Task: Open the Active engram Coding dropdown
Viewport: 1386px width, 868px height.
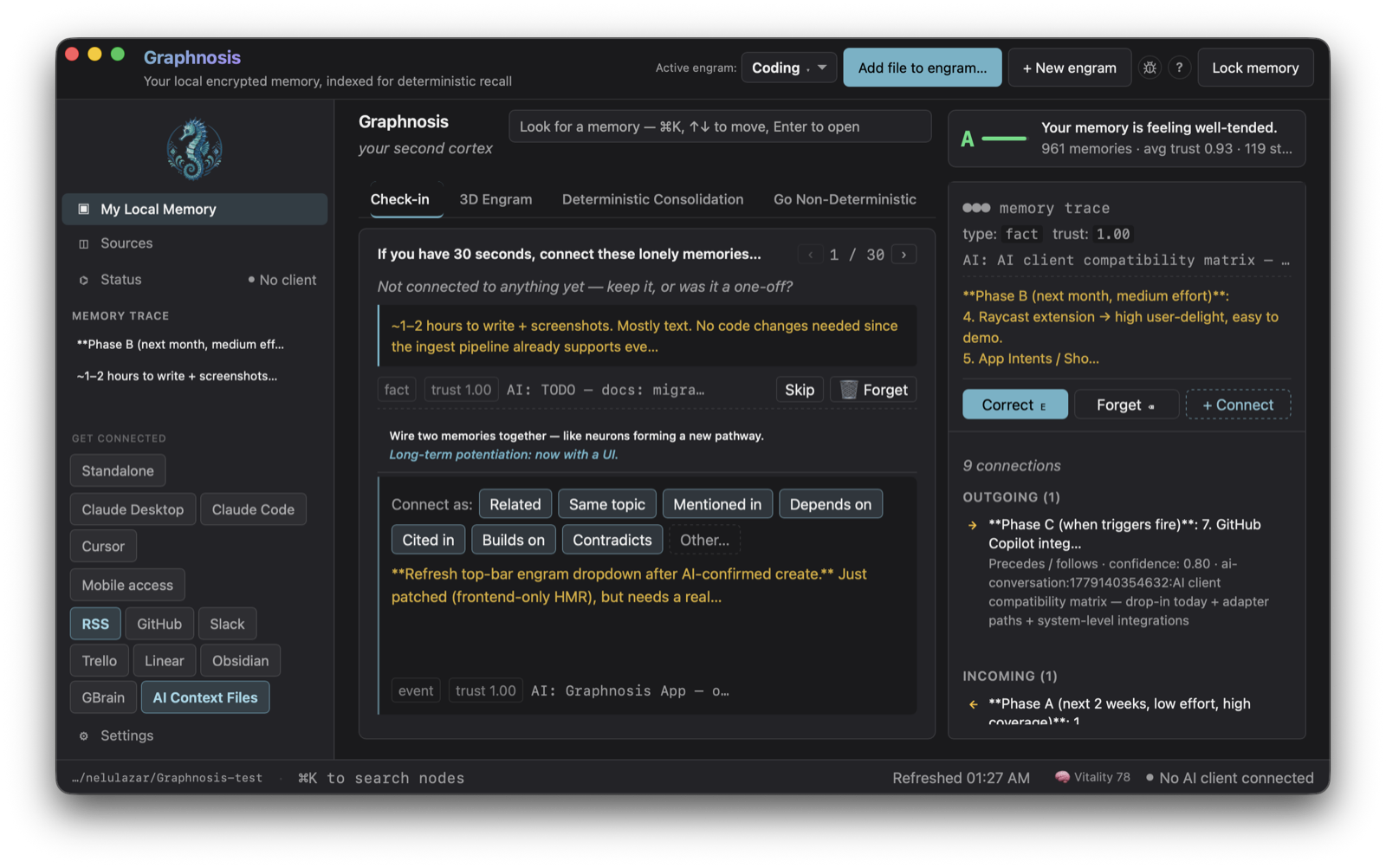Action: click(789, 68)
